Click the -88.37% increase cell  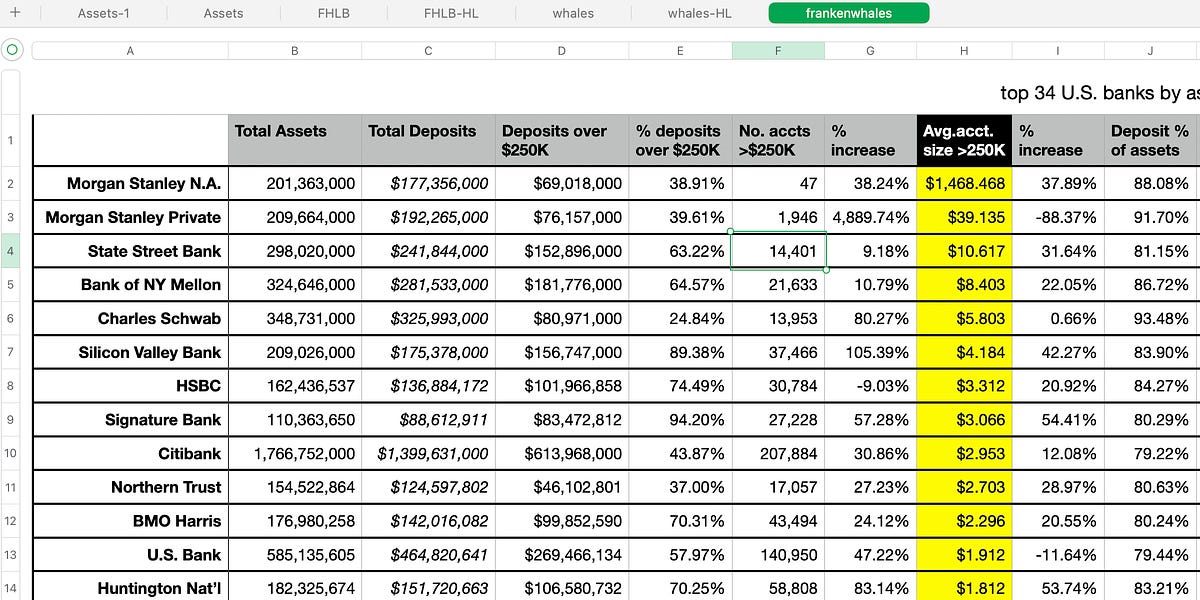coord(1058,217)
